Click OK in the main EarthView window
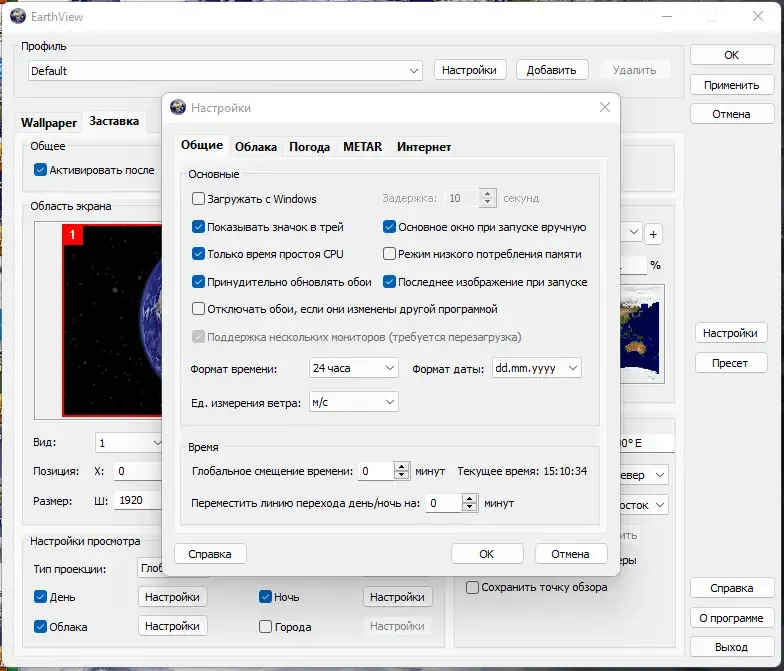The height and width of the screenshot is (671, 784). (x=732, y=55)
